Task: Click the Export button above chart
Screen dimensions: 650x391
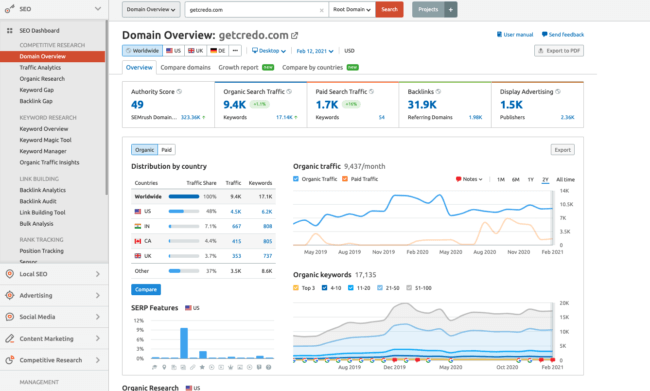Action: (563, 150)
